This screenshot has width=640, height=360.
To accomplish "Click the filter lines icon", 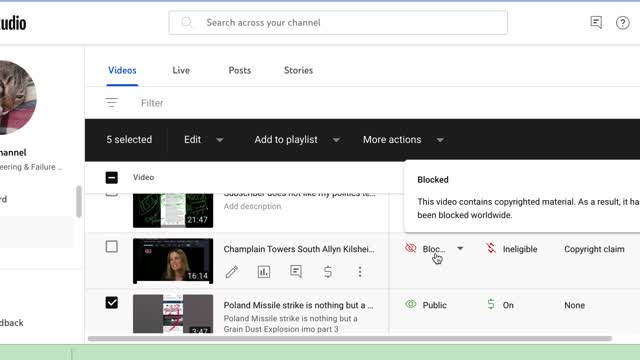I will click(111, 103).
